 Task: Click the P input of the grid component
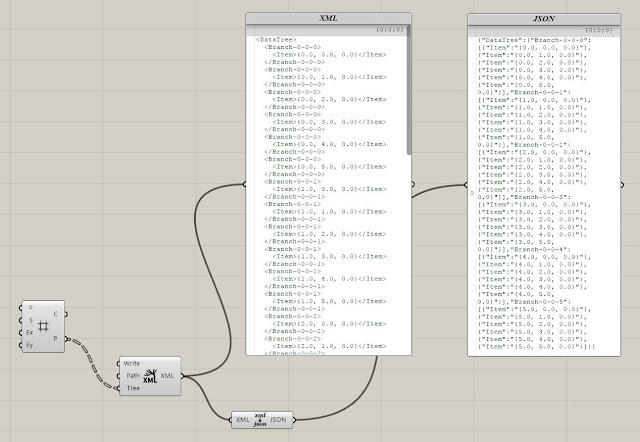tap(30, 308)
